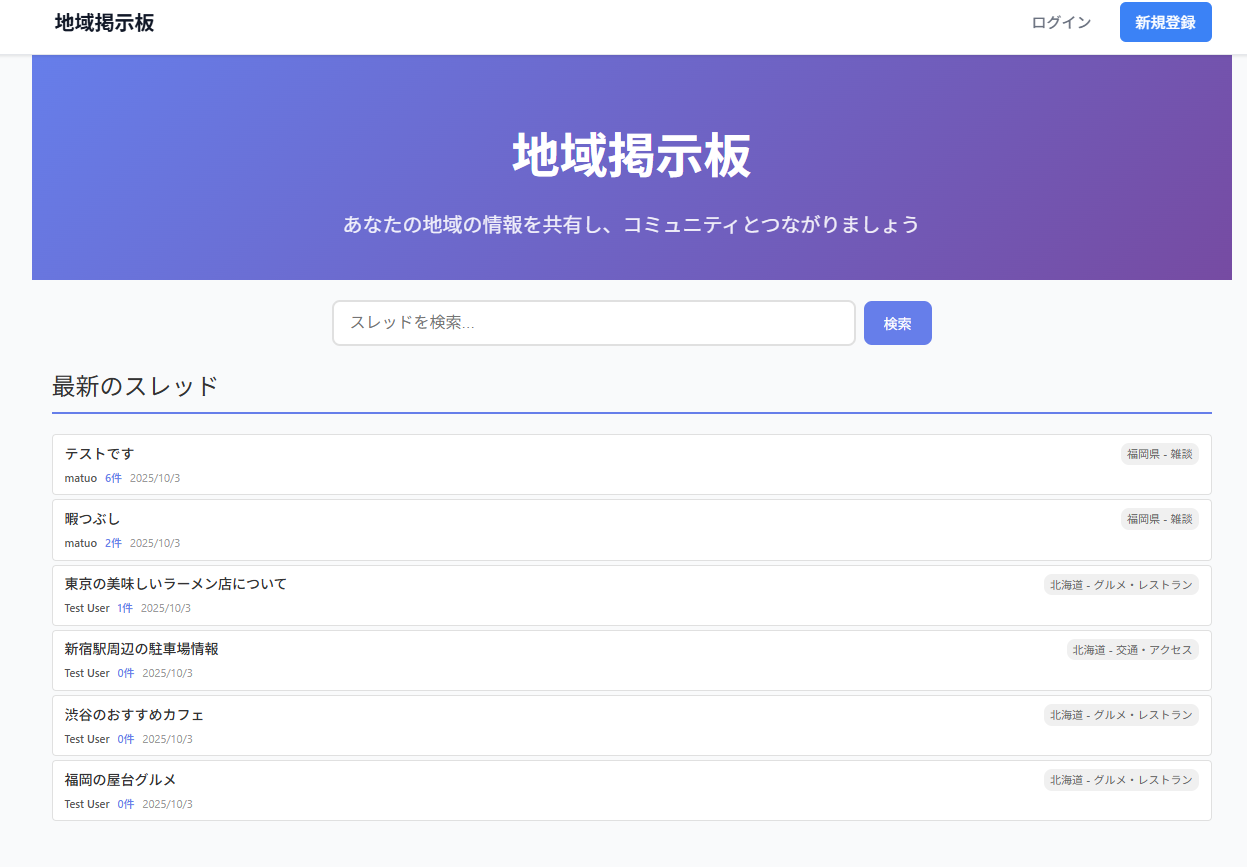Viewport: 1247px width, 867px height.
Task: Select the 北海道 - 交通・アクセス category tag
Action: point(1132,650)
